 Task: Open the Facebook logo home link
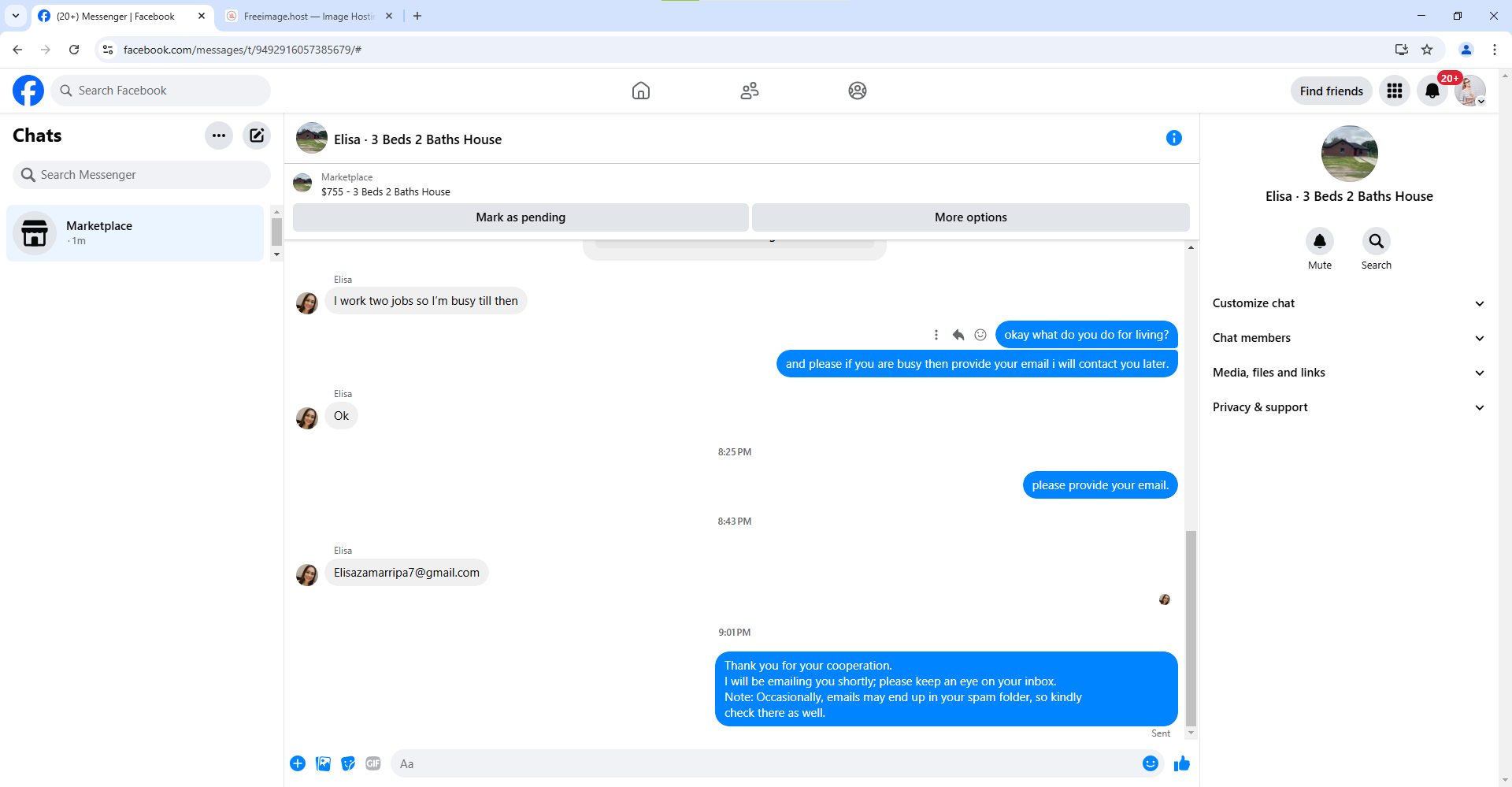(x=28, y=91)
